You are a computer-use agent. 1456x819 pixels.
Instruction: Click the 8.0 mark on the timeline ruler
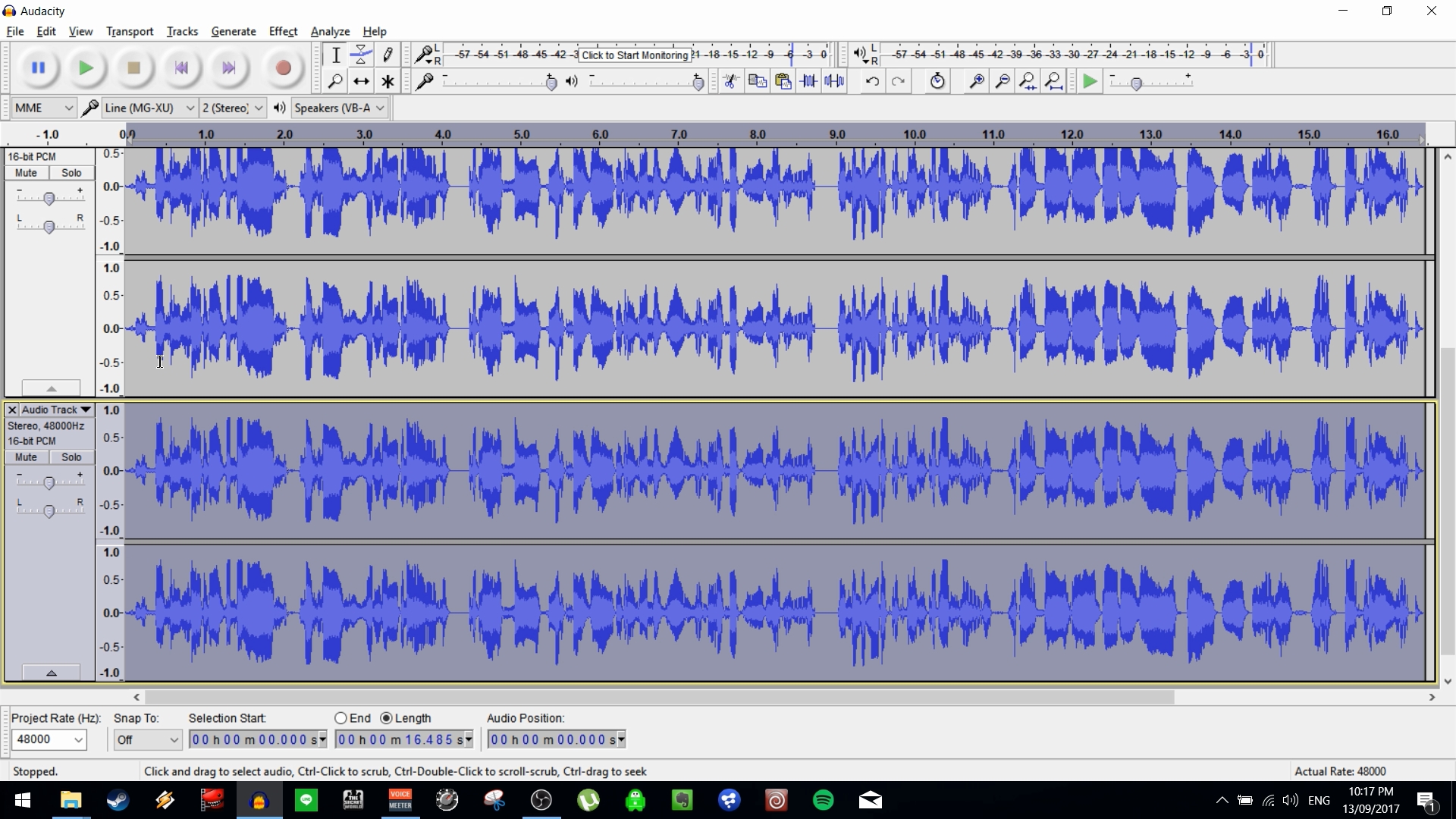[758, 135]
